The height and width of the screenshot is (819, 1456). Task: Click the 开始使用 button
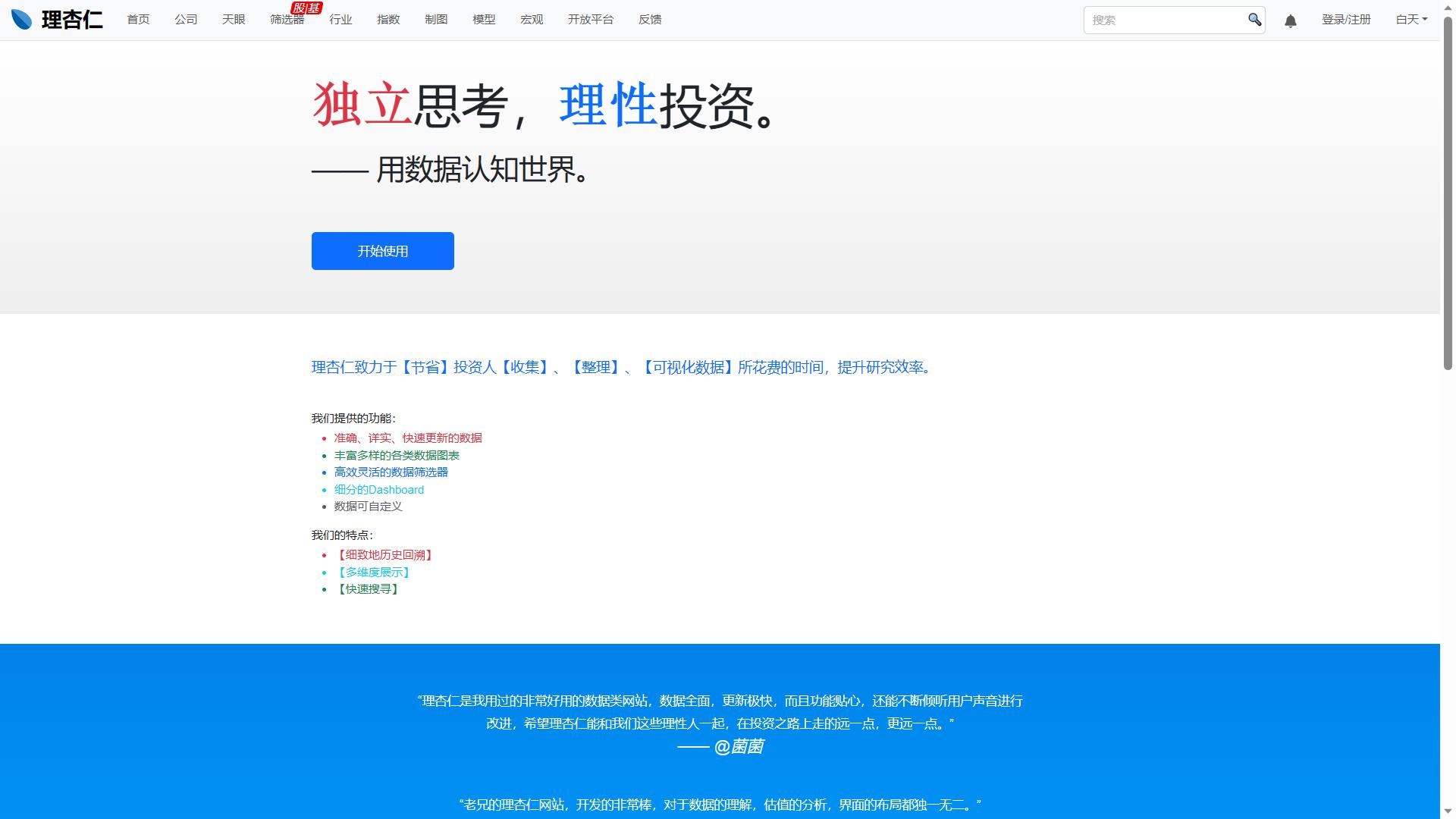(382, 250)
